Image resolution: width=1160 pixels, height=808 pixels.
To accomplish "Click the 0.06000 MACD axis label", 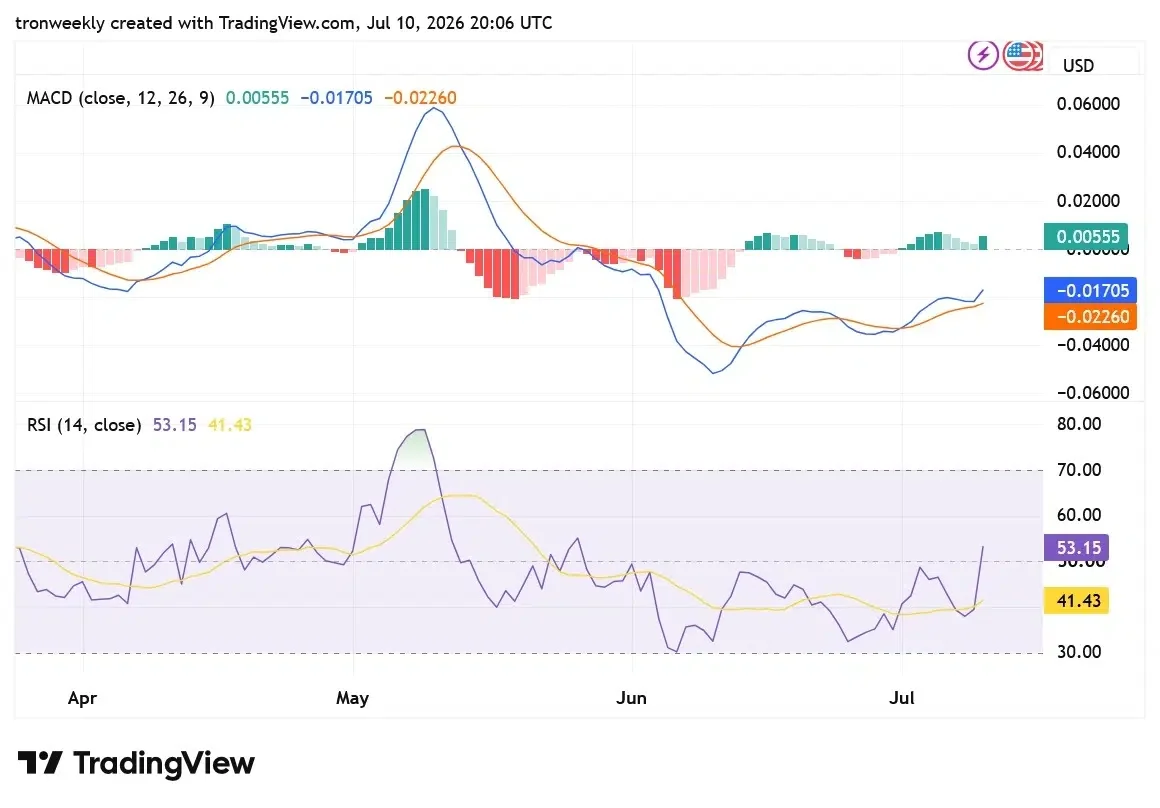I will [1088, 104].
